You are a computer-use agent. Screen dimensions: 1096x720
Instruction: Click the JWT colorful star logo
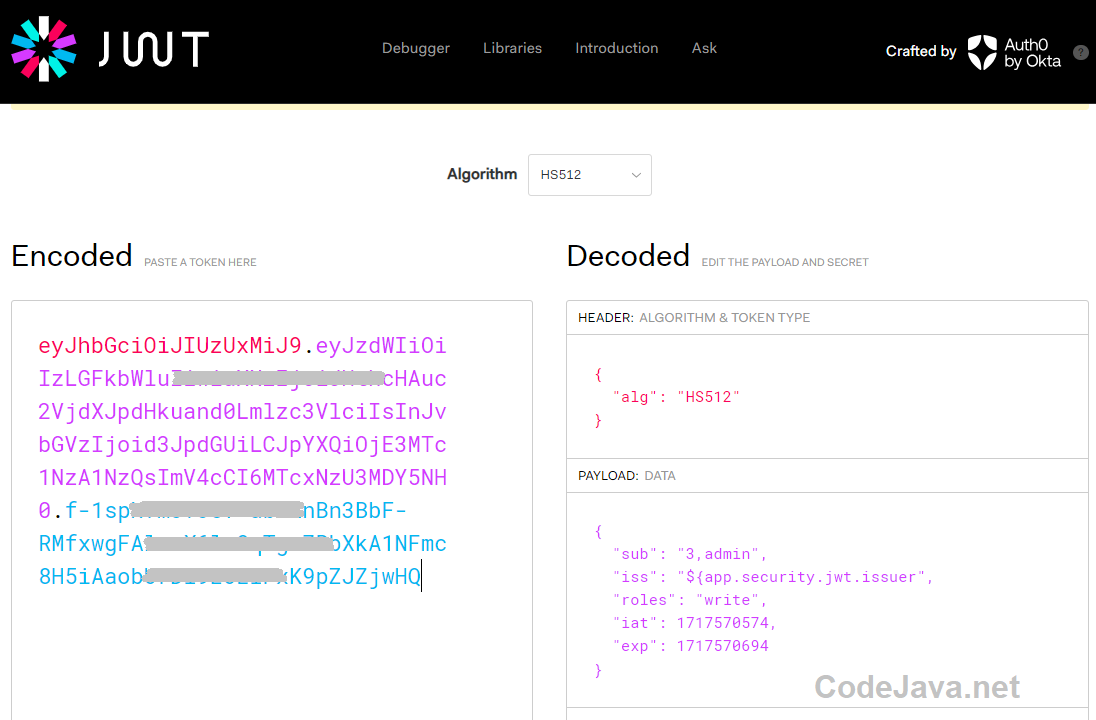(x=44, y=49)
